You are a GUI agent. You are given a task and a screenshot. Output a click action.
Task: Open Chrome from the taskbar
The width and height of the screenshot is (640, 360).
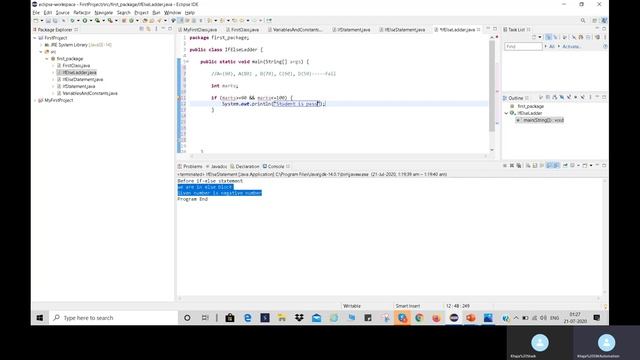(x=419, y=318)
